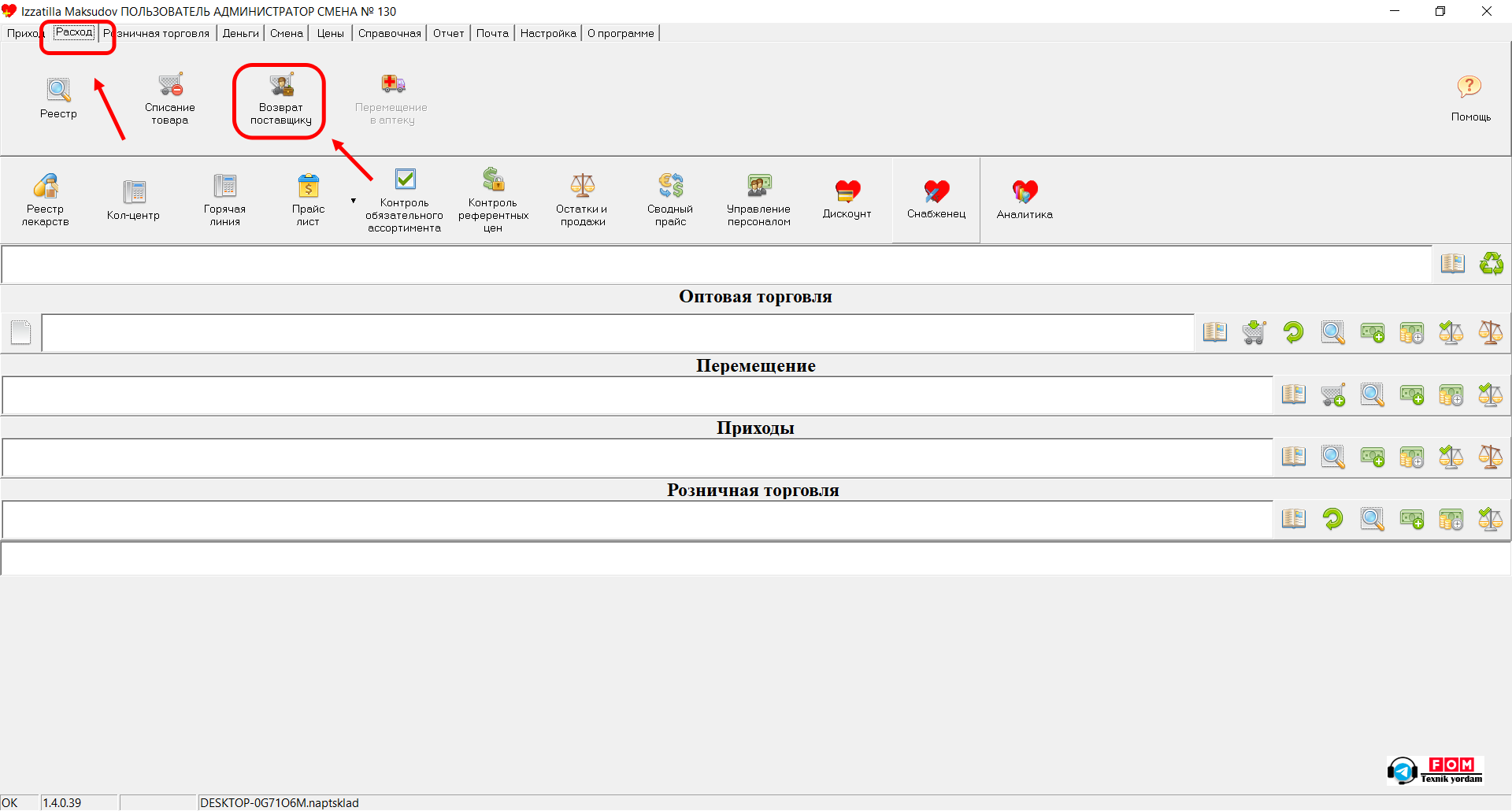The height and width of the screenshot is (811, 1512).
Task: Click the magnifier icon in Приходы row
Action: tap(1333, 457)
